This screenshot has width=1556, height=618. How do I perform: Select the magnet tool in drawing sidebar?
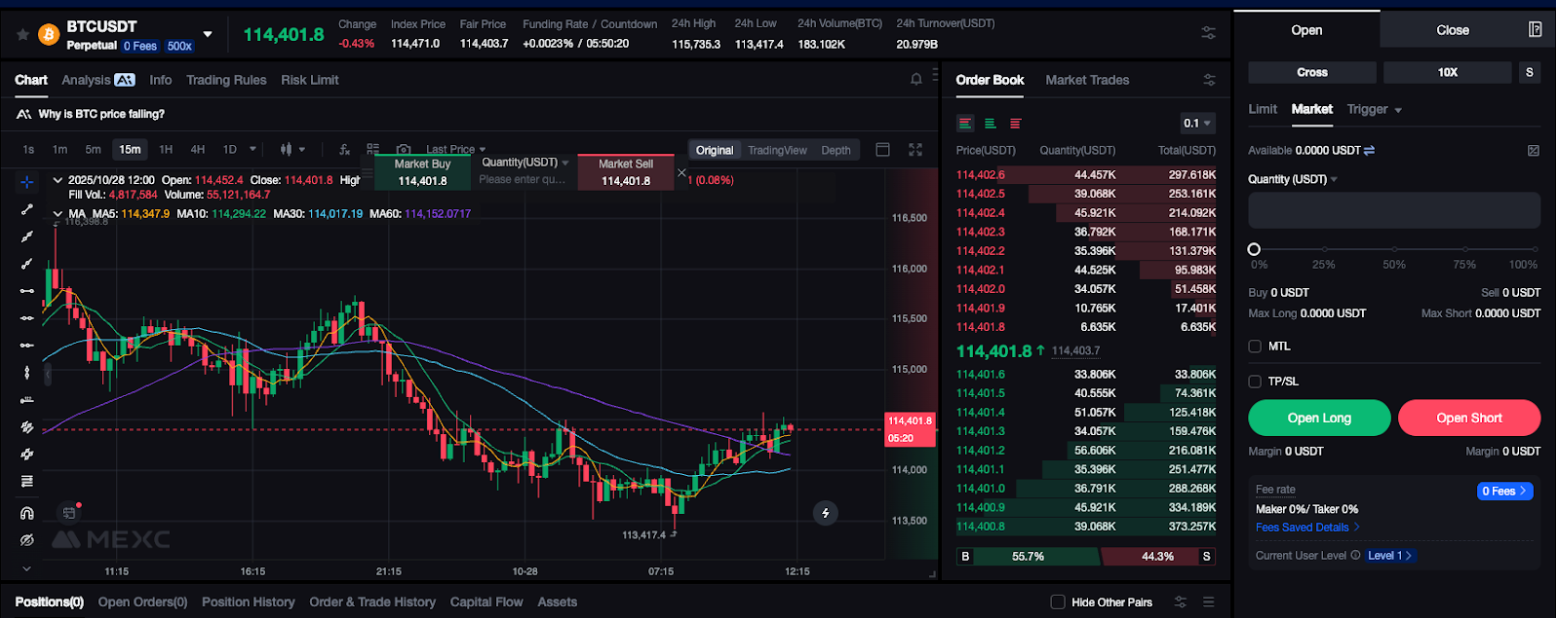tap(27, 513)
